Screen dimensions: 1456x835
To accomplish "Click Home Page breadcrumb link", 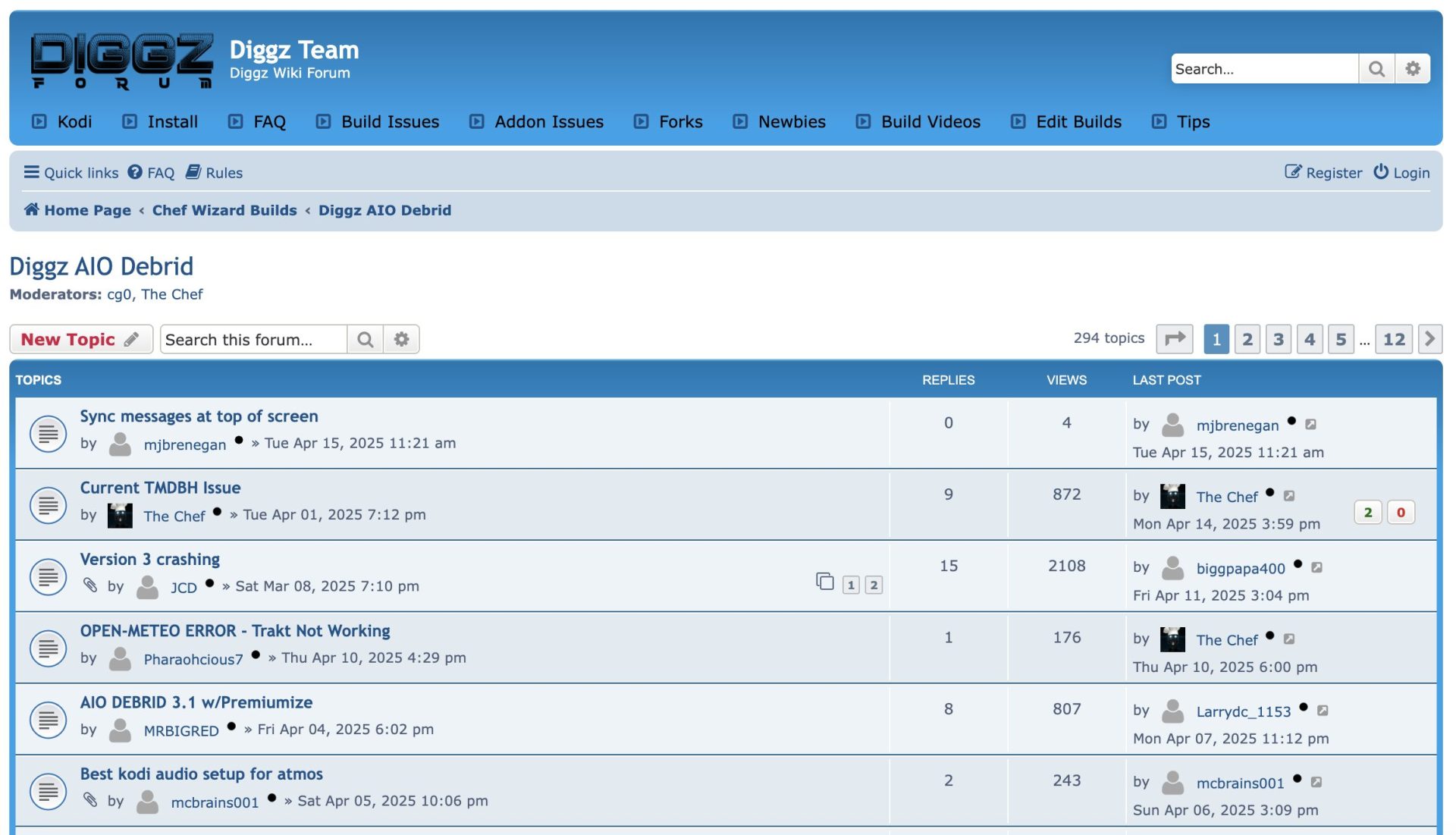I will click(77, 210).
